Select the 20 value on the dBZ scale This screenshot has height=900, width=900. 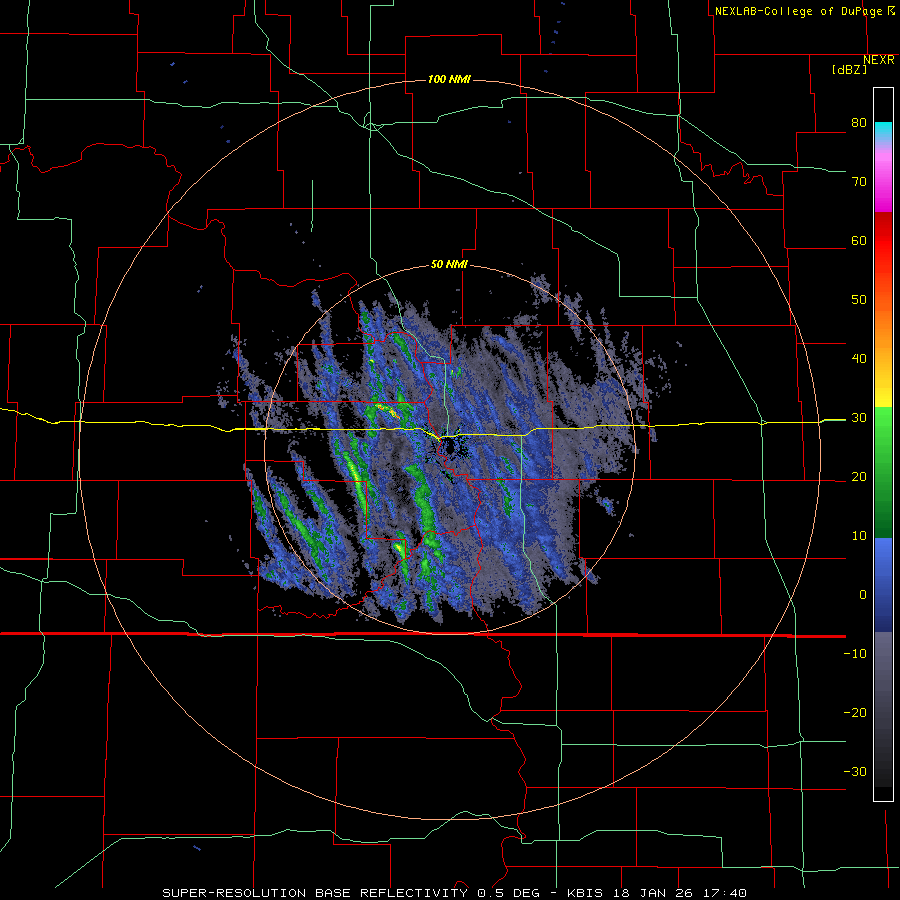[859, 477]
